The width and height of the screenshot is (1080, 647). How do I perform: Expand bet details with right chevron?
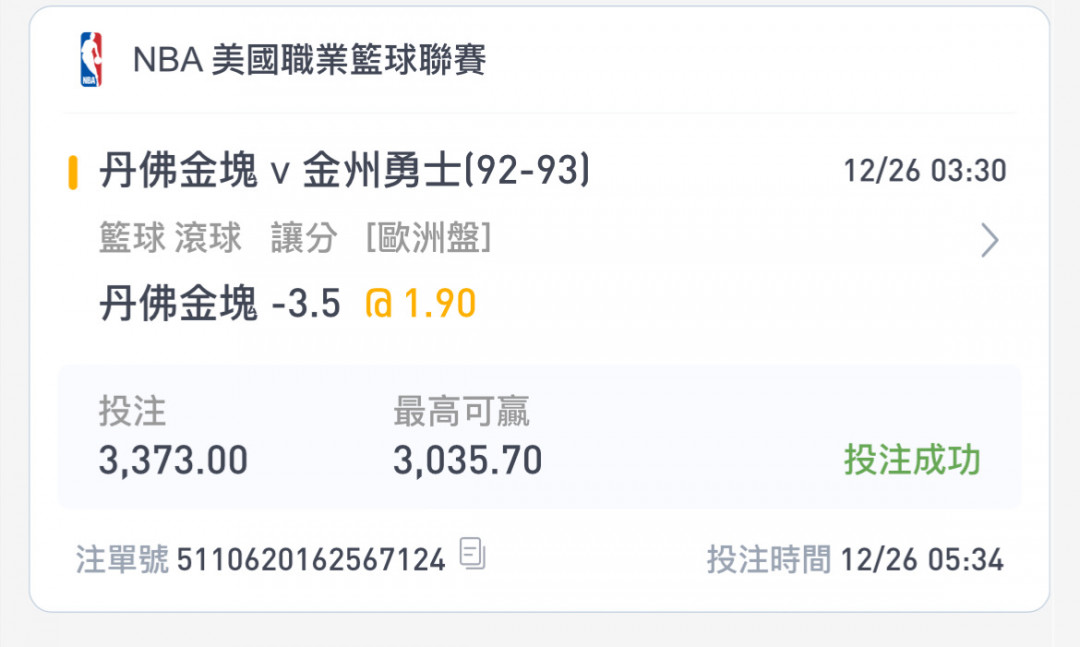click(x=990, y=240)
